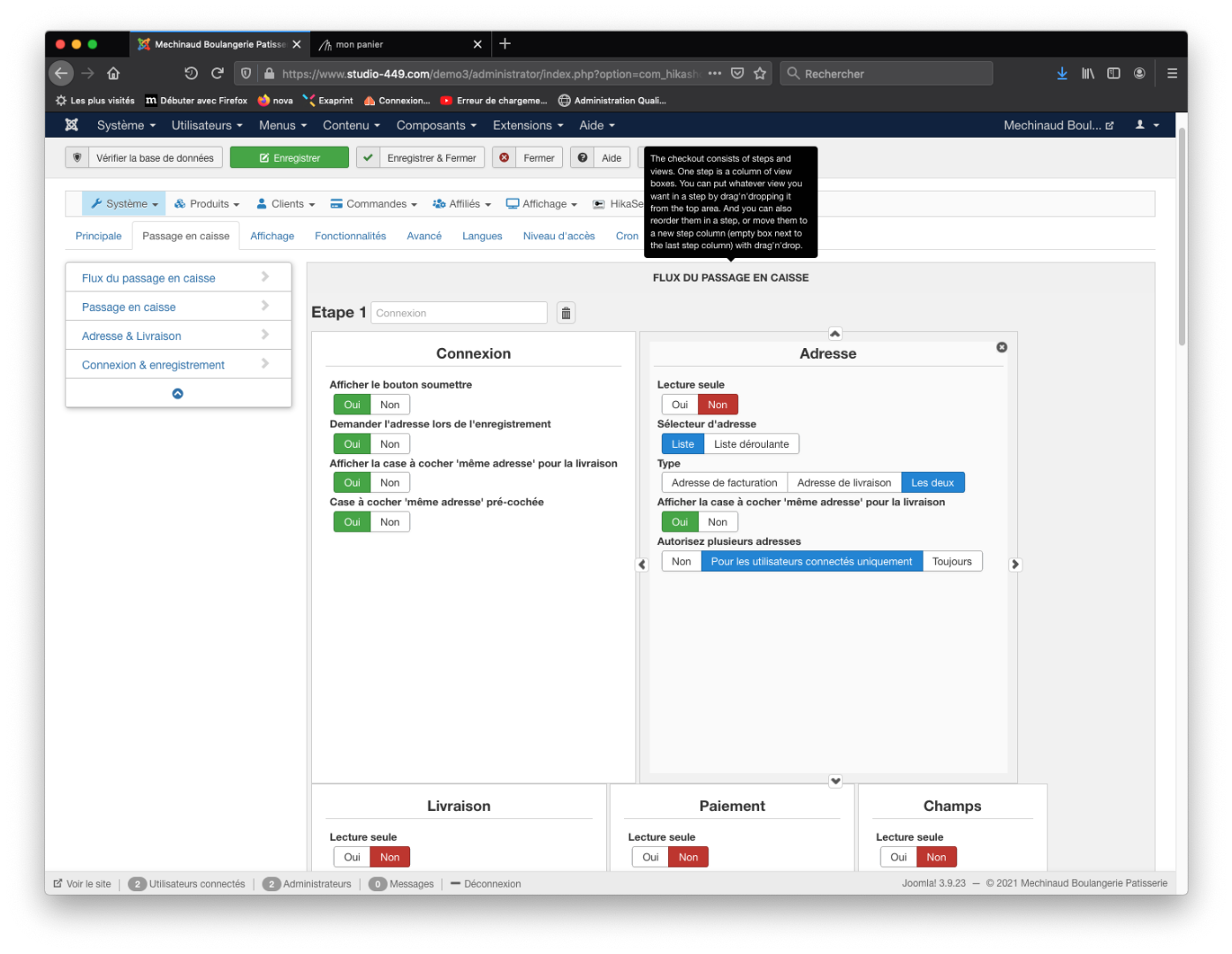
Task: Switch to the Fonctionnalités tab
Action: coord(350,236)
